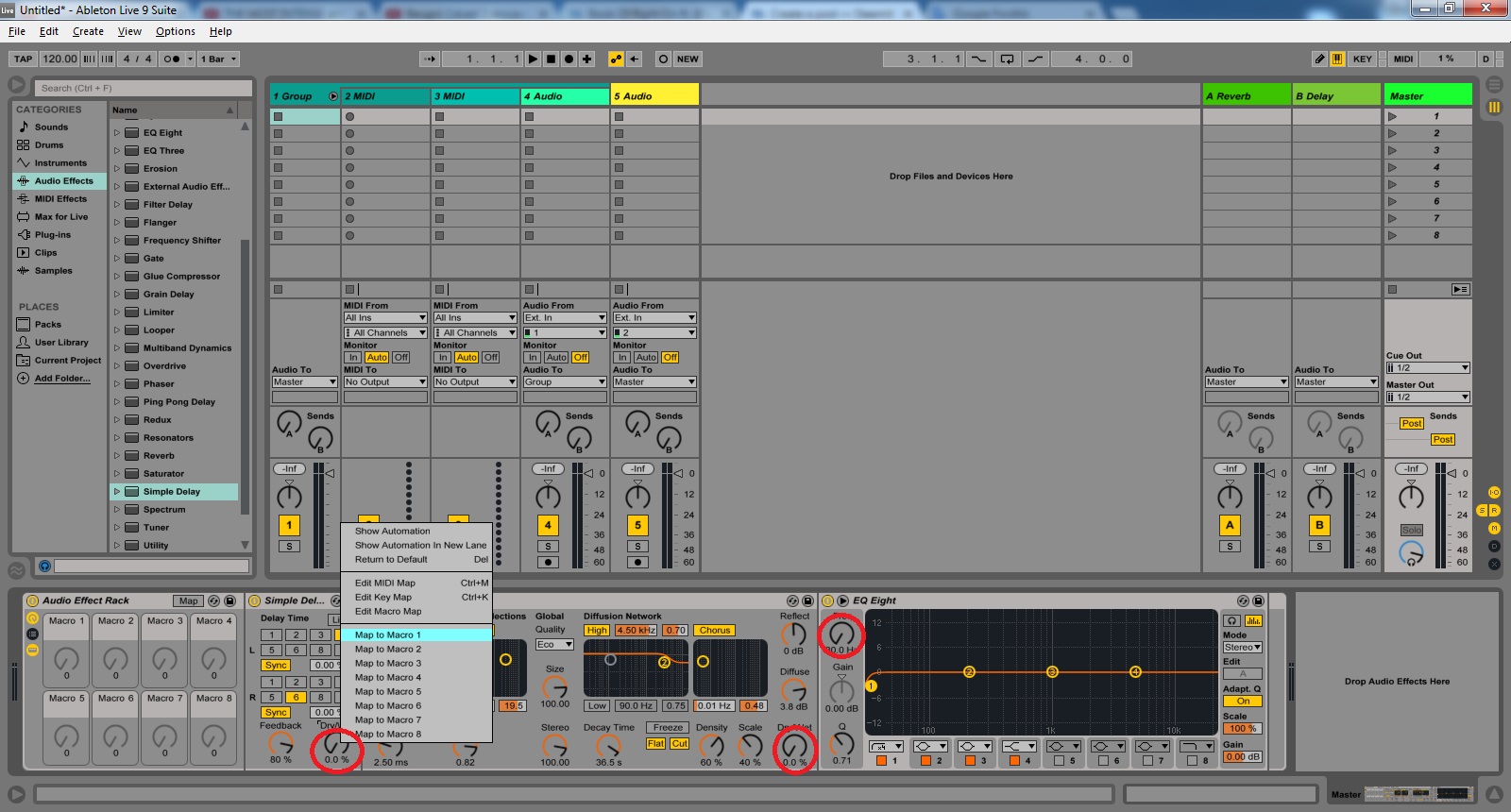Open Reverb Quality Eco dropdown

tap(554, 645)
